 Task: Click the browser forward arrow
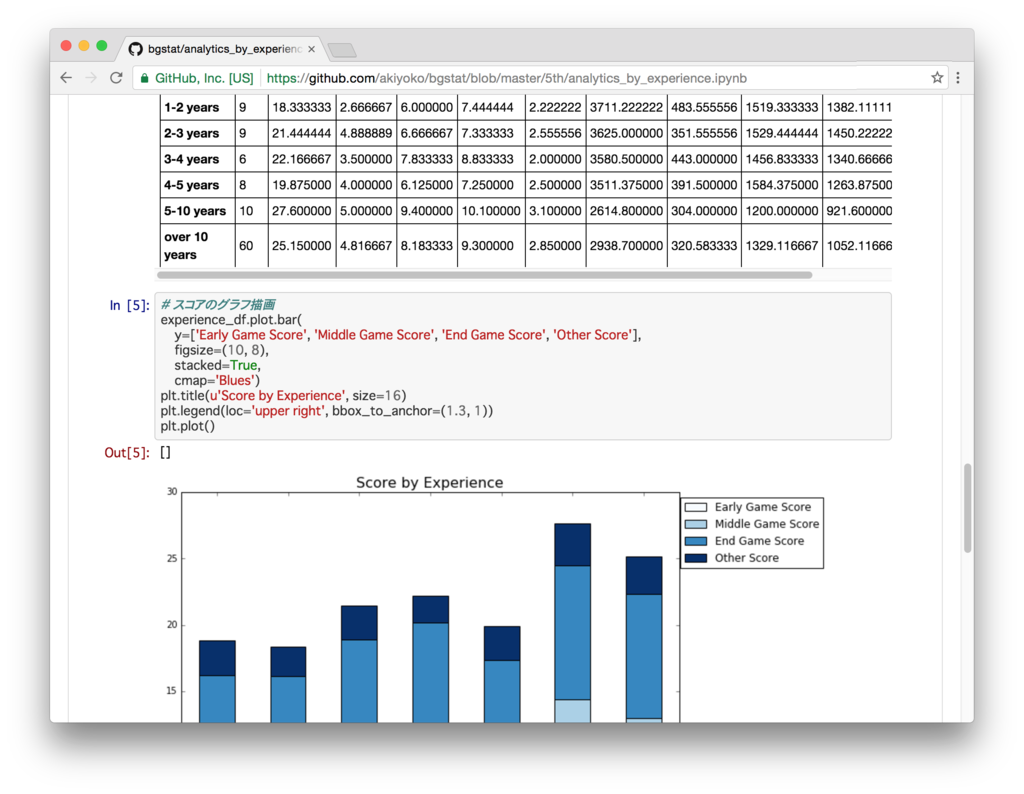click(x=91, y=78)
